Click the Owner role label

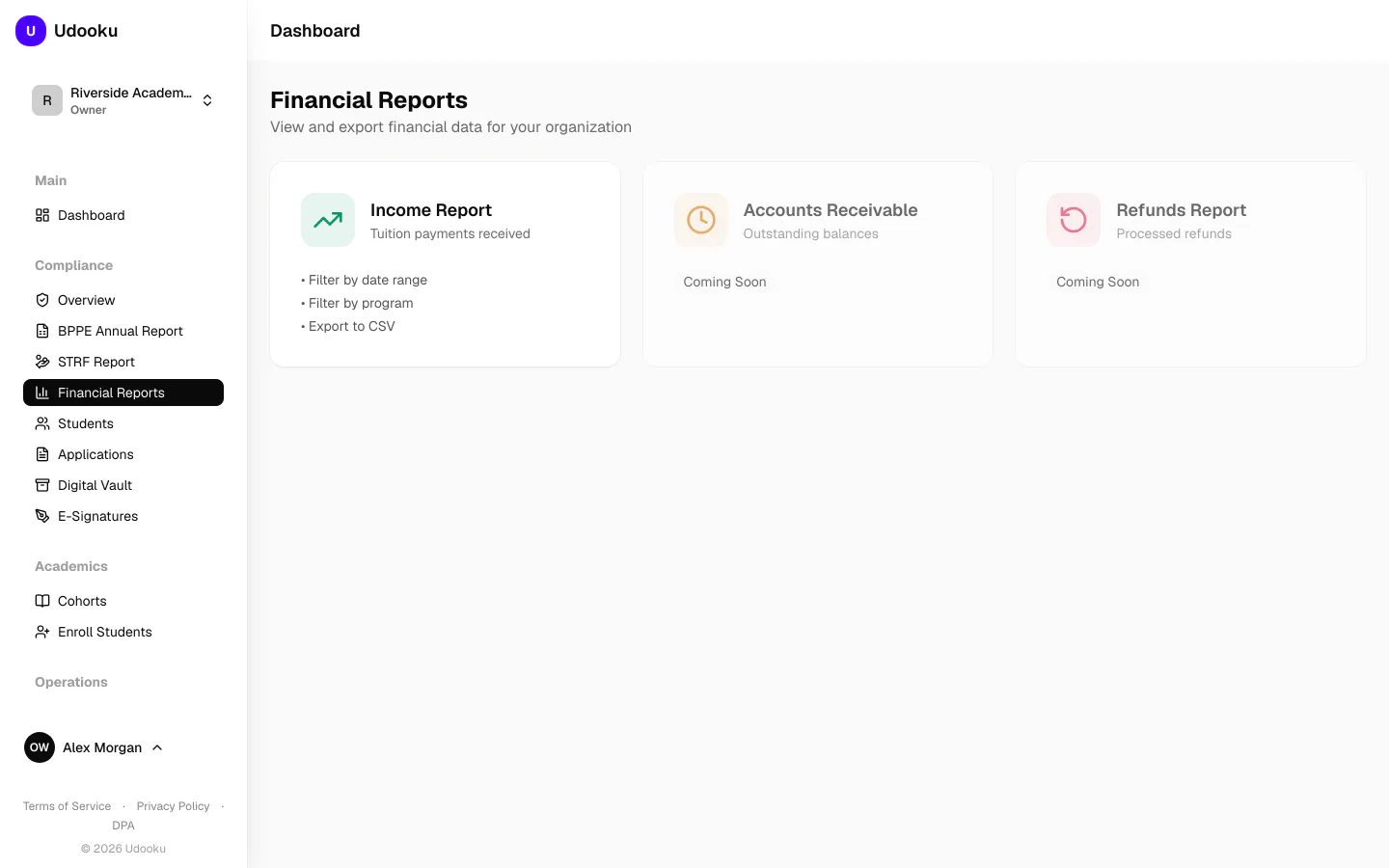89,110
